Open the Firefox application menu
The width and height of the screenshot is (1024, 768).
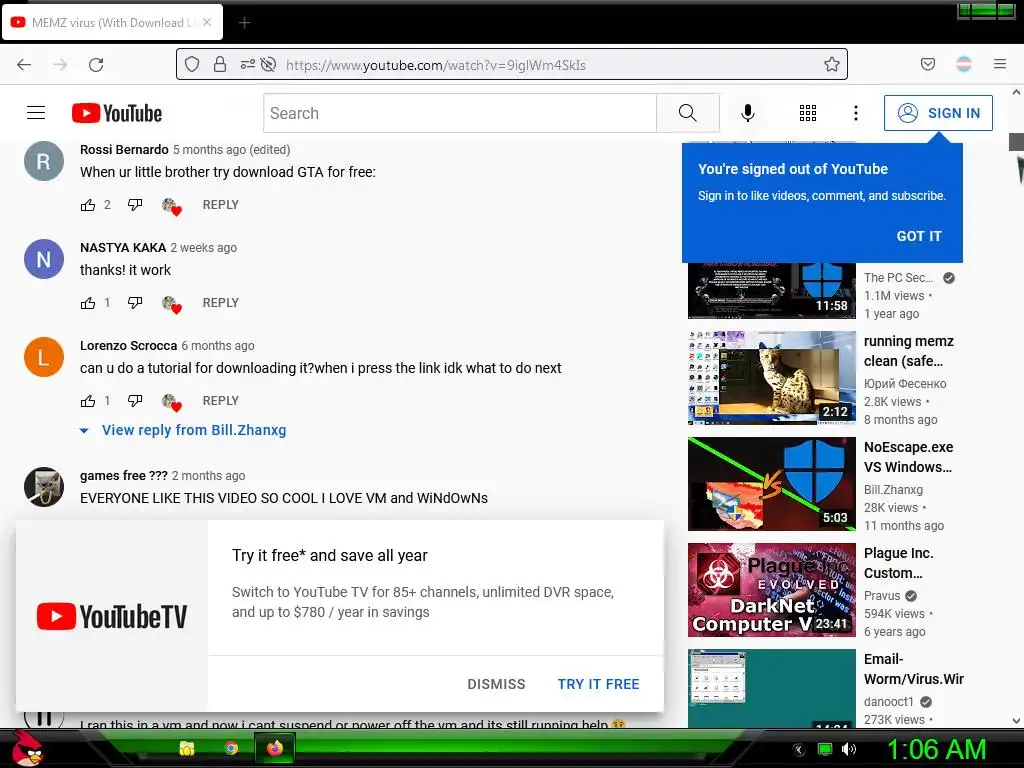[1000, 64]
